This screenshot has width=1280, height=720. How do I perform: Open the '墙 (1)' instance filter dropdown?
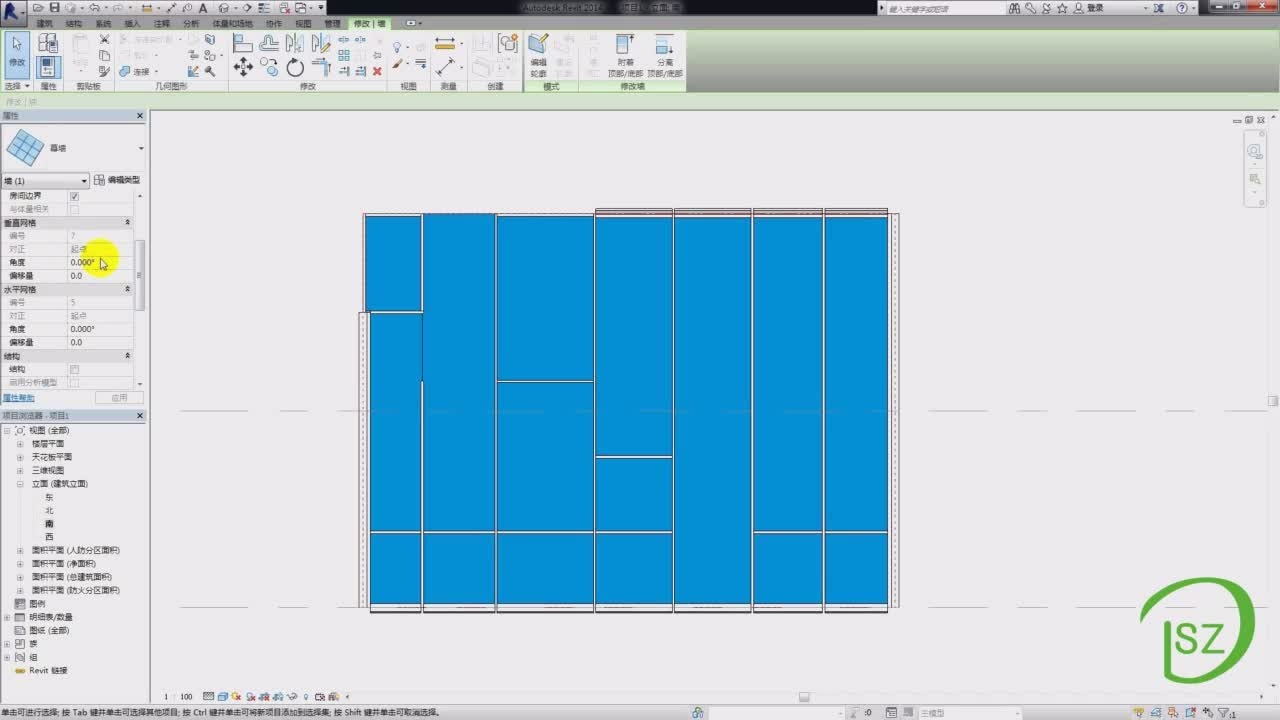click(45, 181)
